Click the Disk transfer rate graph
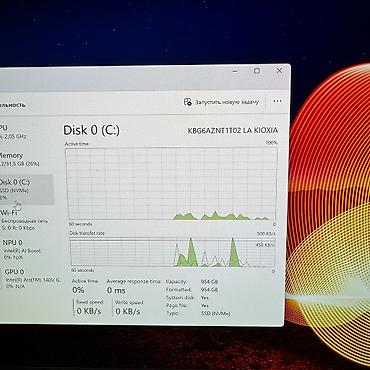This screenshot has width=370, height=370. [172, 253]
